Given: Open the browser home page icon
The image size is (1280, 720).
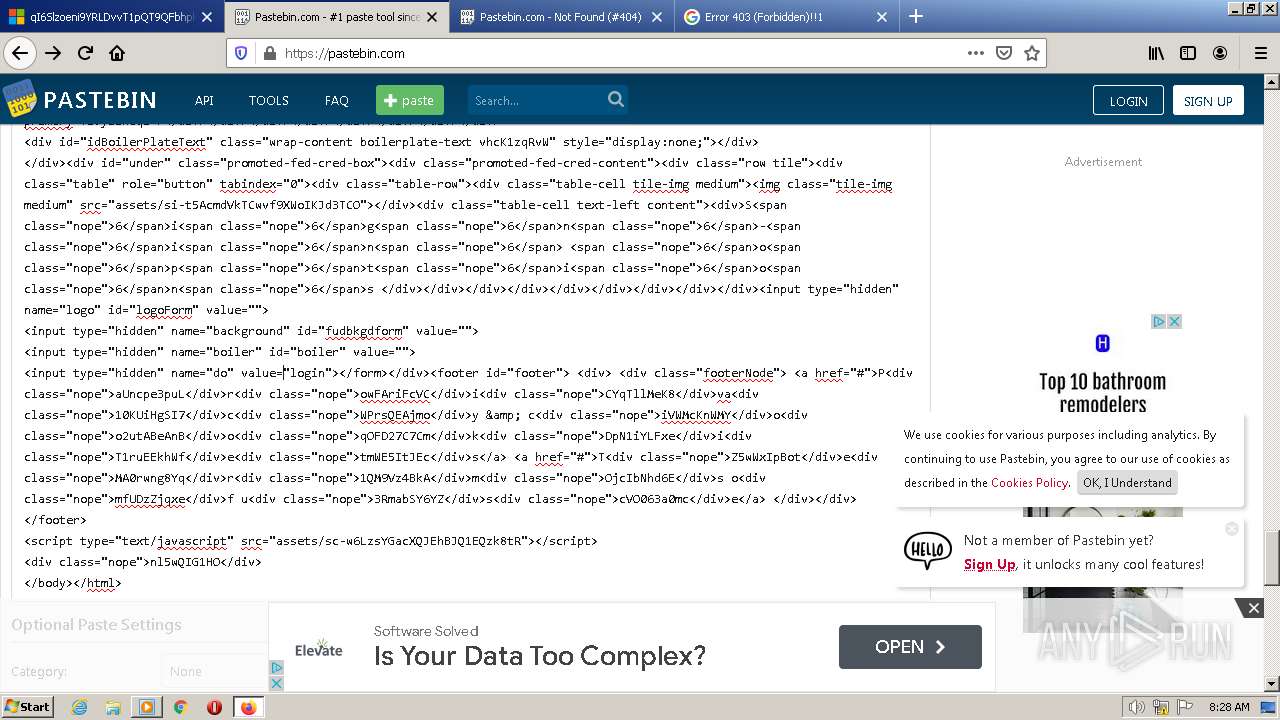Looking at the screenshot, I should point(117,53).
